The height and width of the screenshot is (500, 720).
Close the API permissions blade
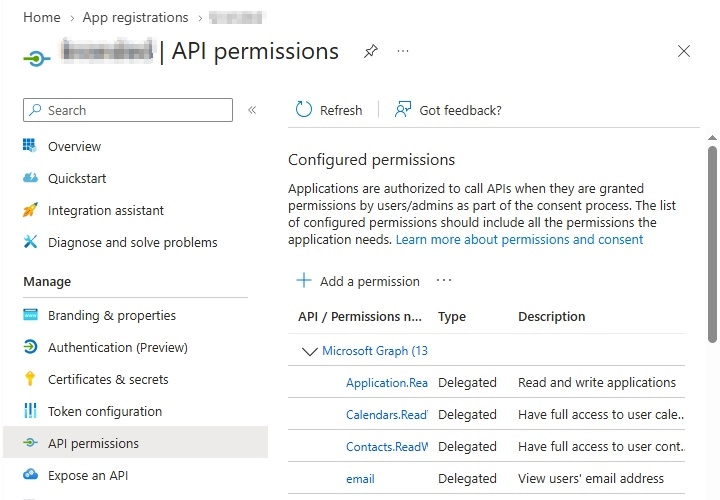coord(684,51)
